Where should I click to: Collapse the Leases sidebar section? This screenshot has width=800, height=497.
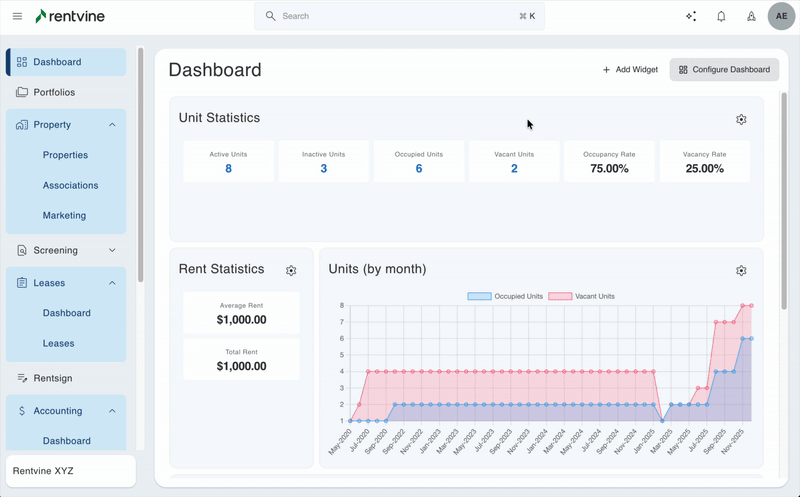click(x=112, y=283)
